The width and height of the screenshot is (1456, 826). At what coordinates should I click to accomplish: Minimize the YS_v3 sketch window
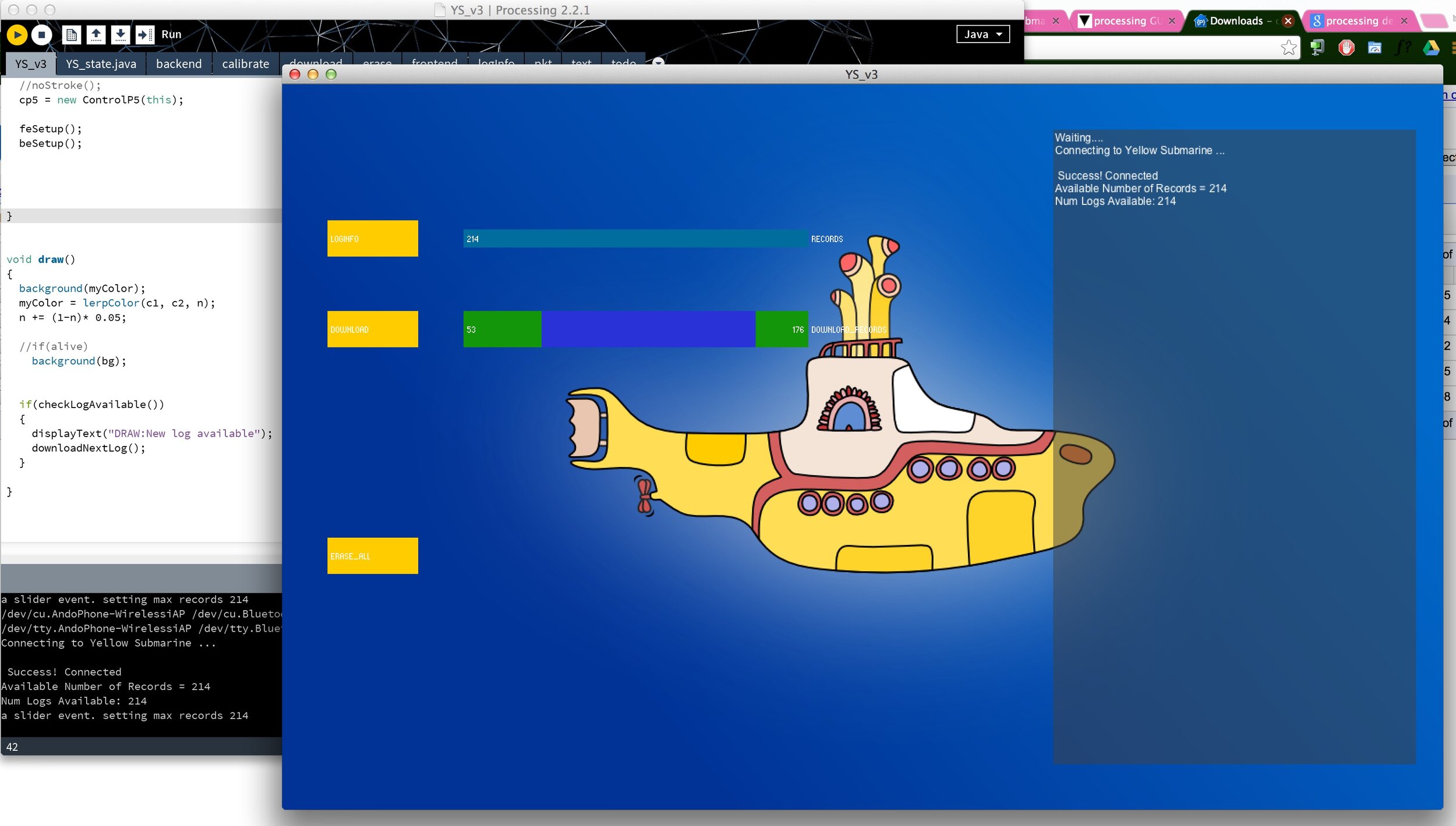[313, 75]
